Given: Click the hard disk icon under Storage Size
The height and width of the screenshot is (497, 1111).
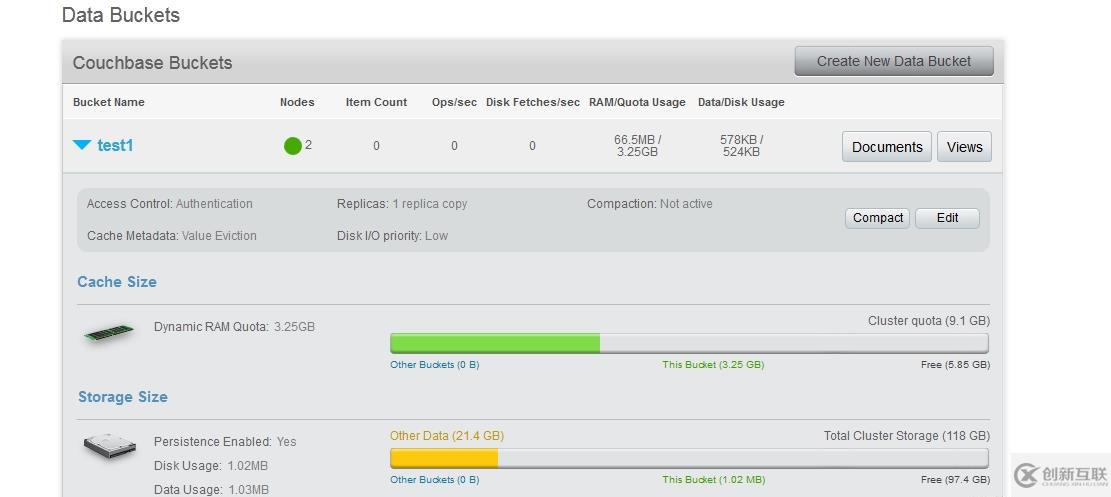Looking at the screenshot, I should [x=110, y=446].
